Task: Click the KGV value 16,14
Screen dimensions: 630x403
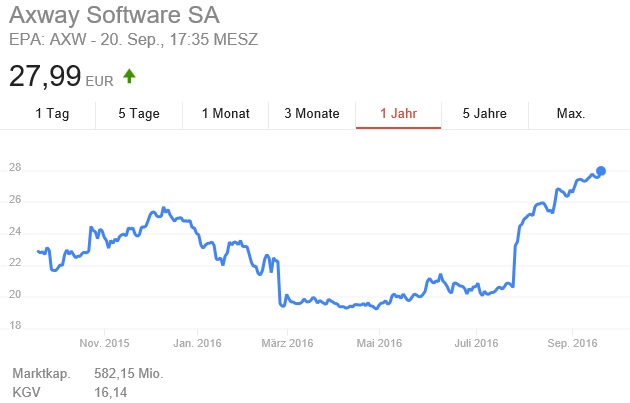Action: (x=103, y=390)
